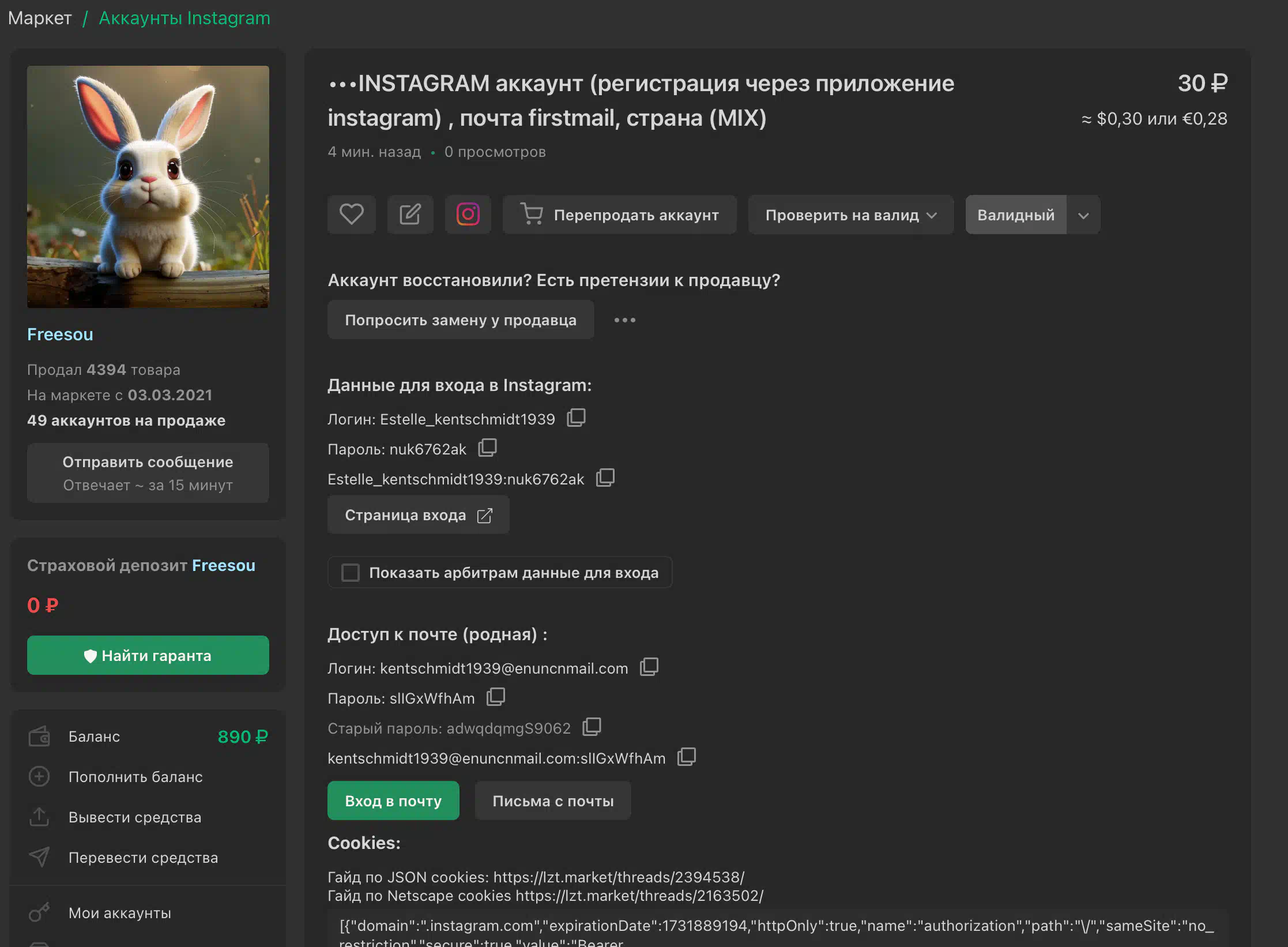The height and width of the screenshot is (947, 1288).
Task: Click the upload icon beside Вывести средства
Action: click(x=39, y=817)
